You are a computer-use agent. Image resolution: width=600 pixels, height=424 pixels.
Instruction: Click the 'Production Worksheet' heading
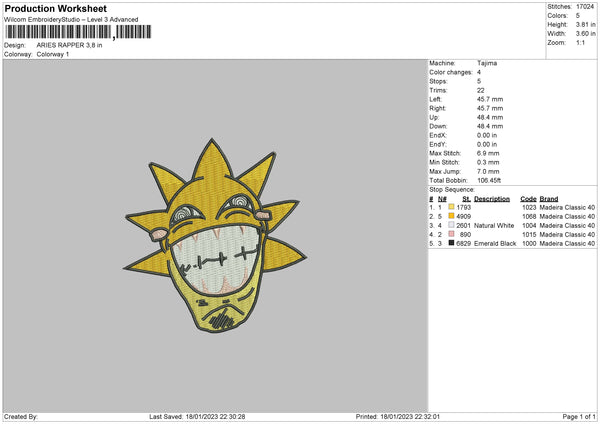tap(55, 8)
